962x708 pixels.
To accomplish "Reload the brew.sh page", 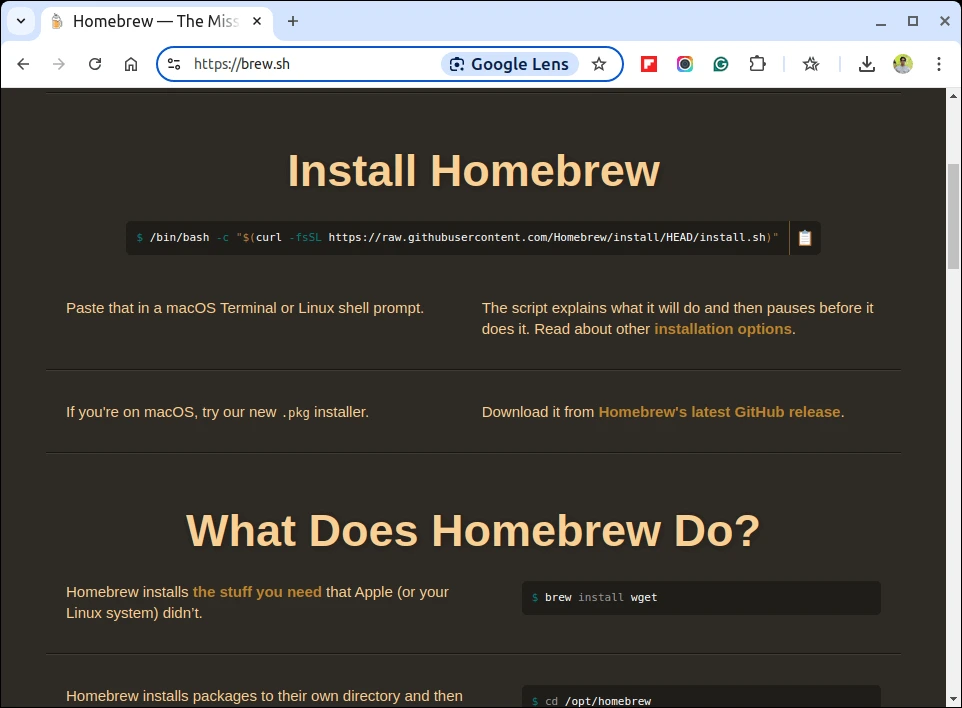I will (95, 64).
